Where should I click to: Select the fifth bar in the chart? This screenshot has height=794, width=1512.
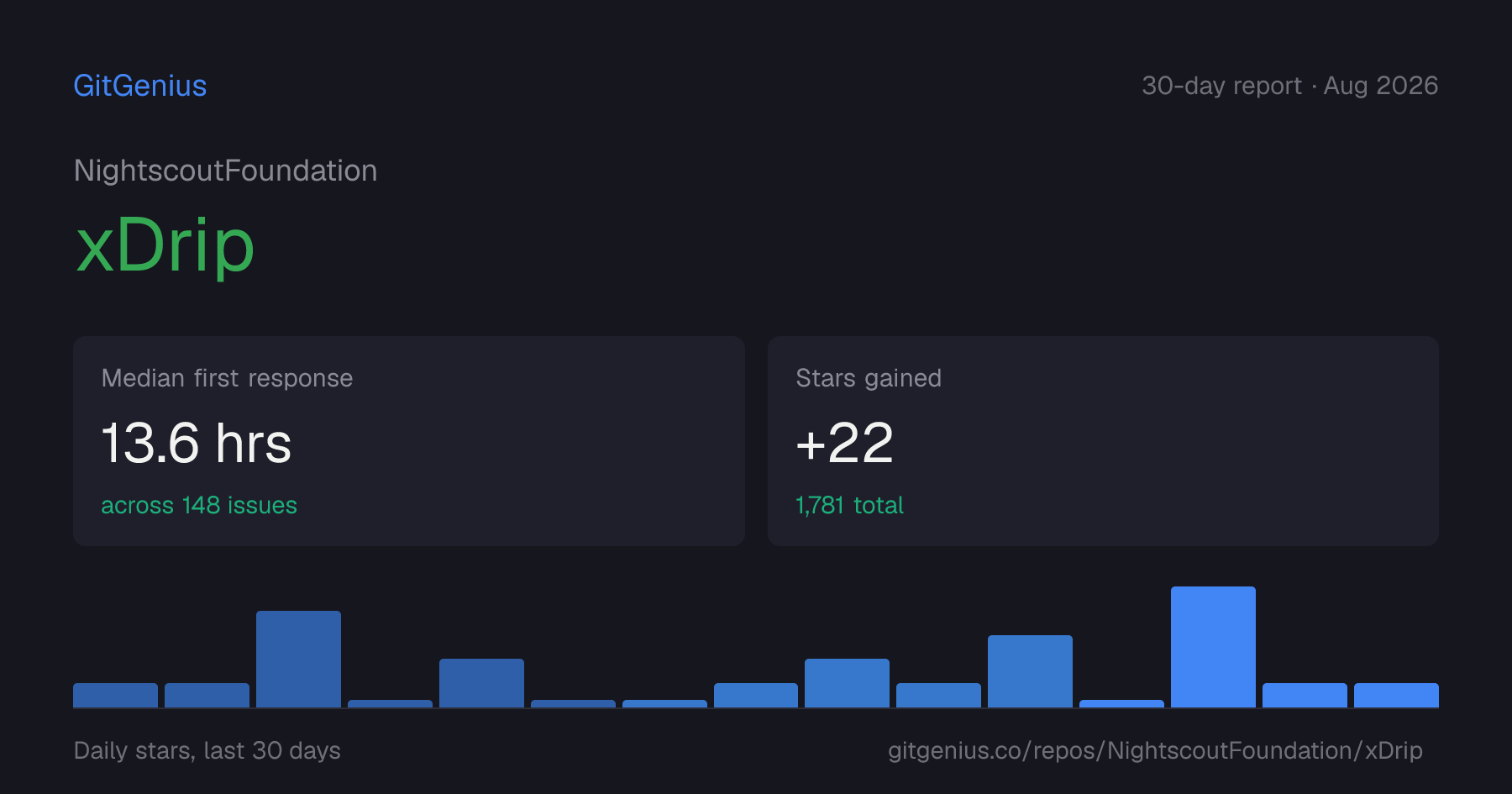481,683
